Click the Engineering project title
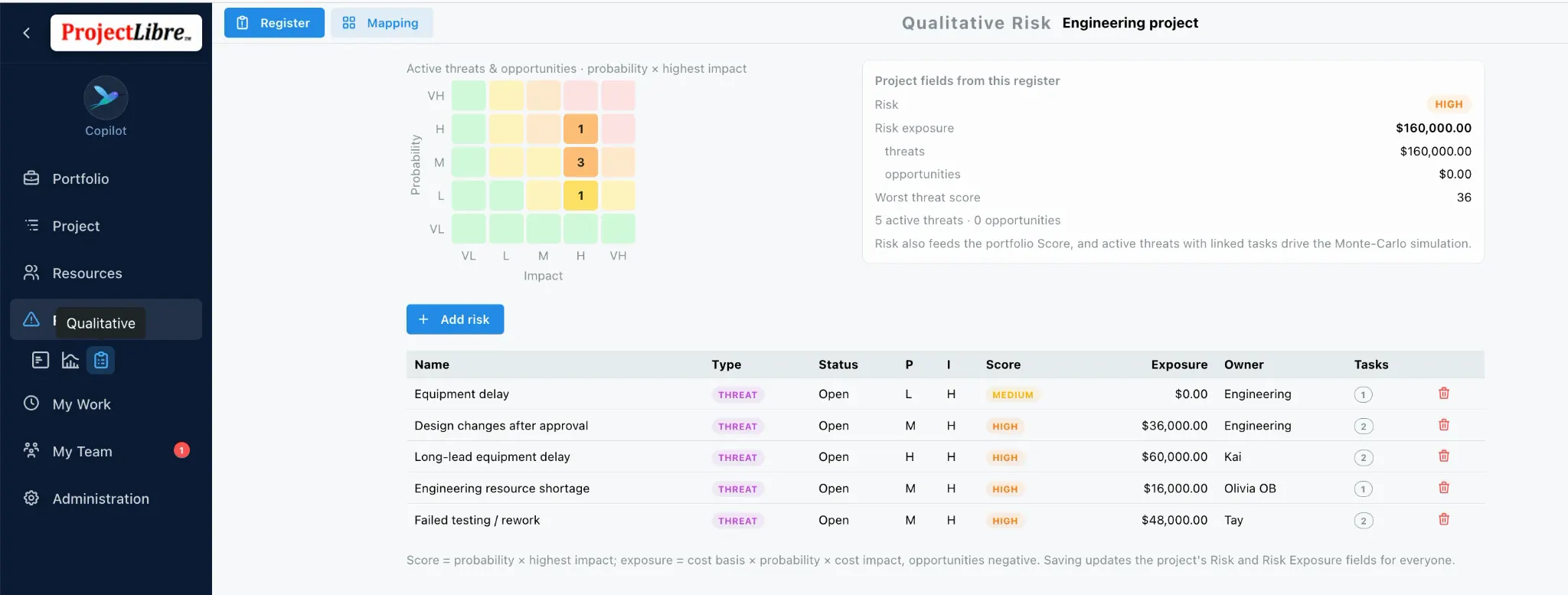Viewport: 1568px width, 595px height. pyautogui.click(x=1130, y=23)
